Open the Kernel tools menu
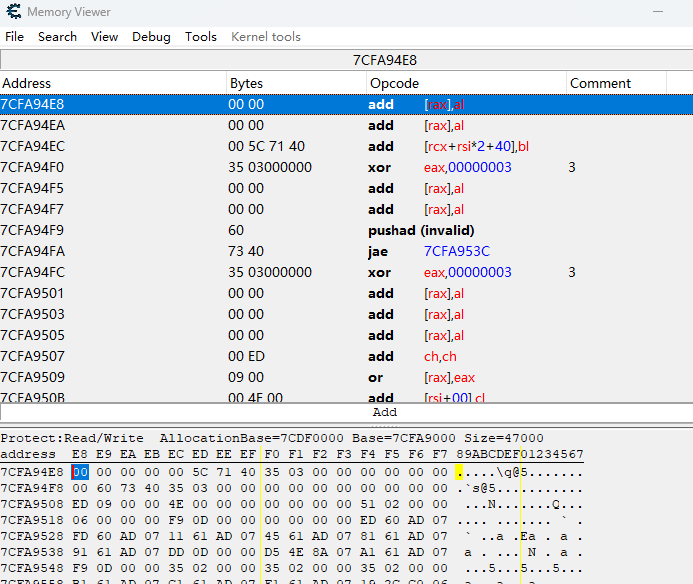This screenshot has width=693, height=584. pyautogui.click(x=266, y=37)
